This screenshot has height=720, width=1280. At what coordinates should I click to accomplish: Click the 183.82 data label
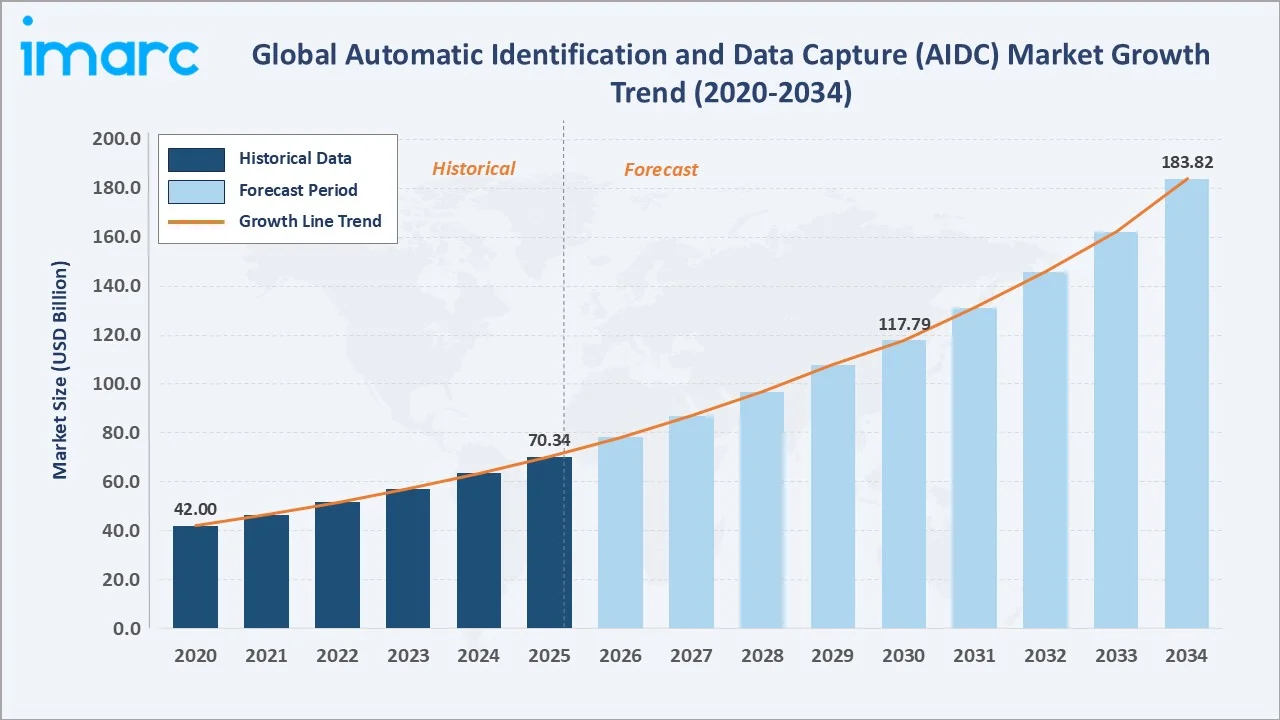tap(1186, 162)
